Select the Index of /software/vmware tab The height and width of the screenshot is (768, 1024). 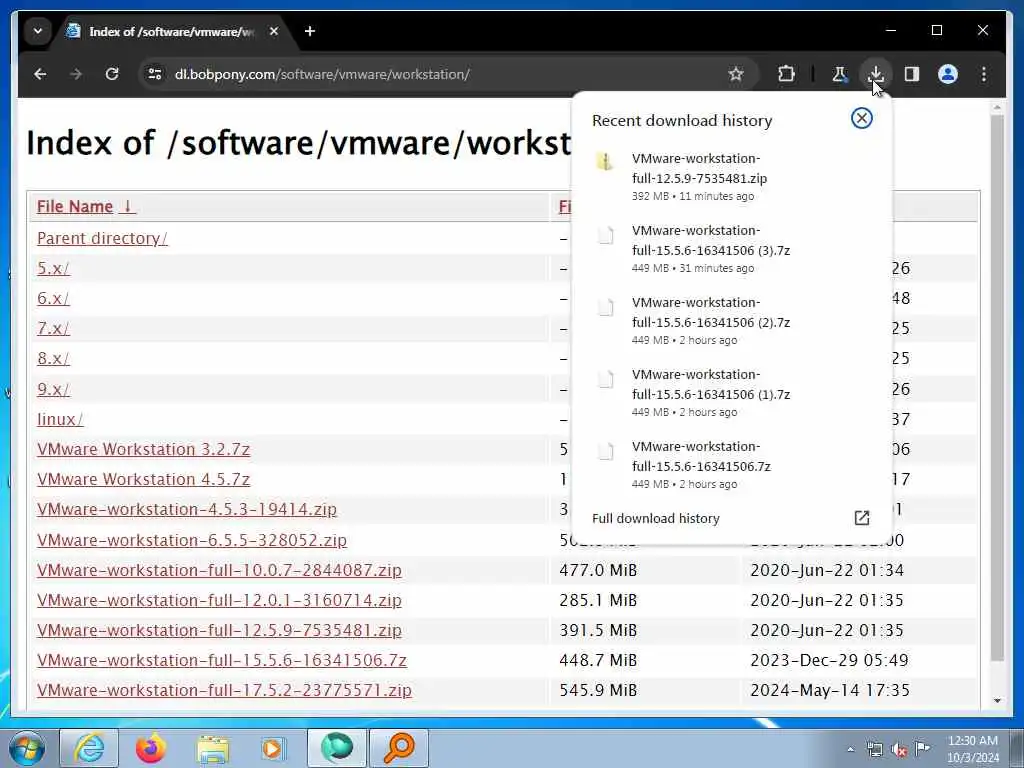(171, 31)
